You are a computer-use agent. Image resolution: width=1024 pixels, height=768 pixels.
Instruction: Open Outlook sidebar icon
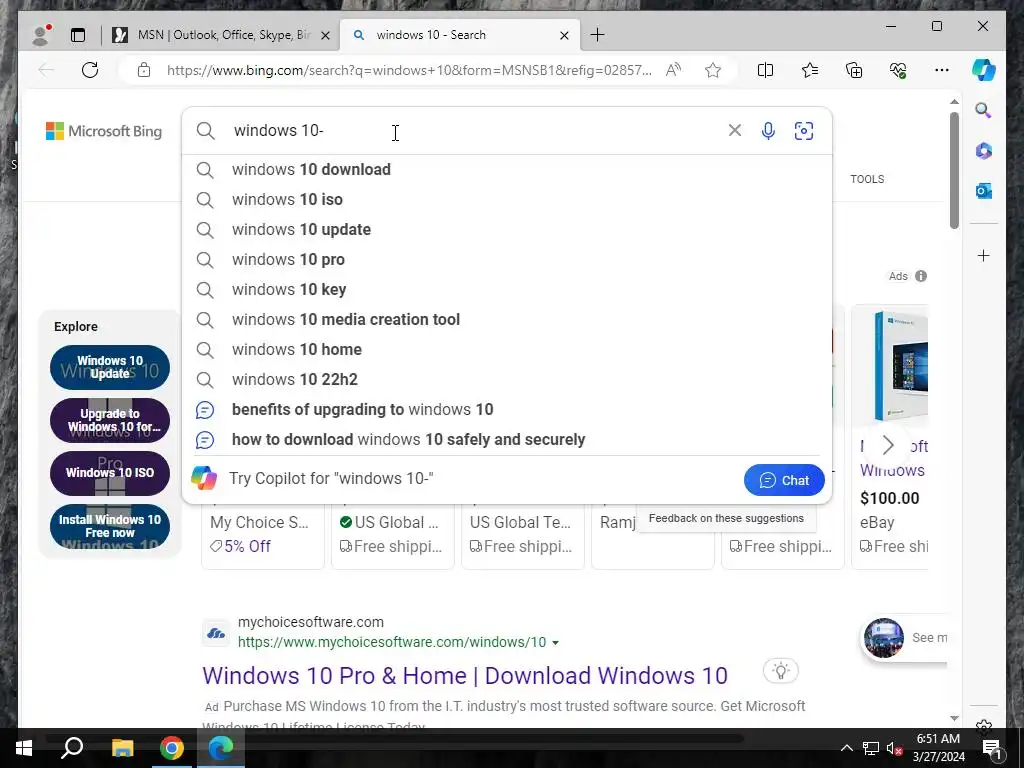(x=984, y=191)
